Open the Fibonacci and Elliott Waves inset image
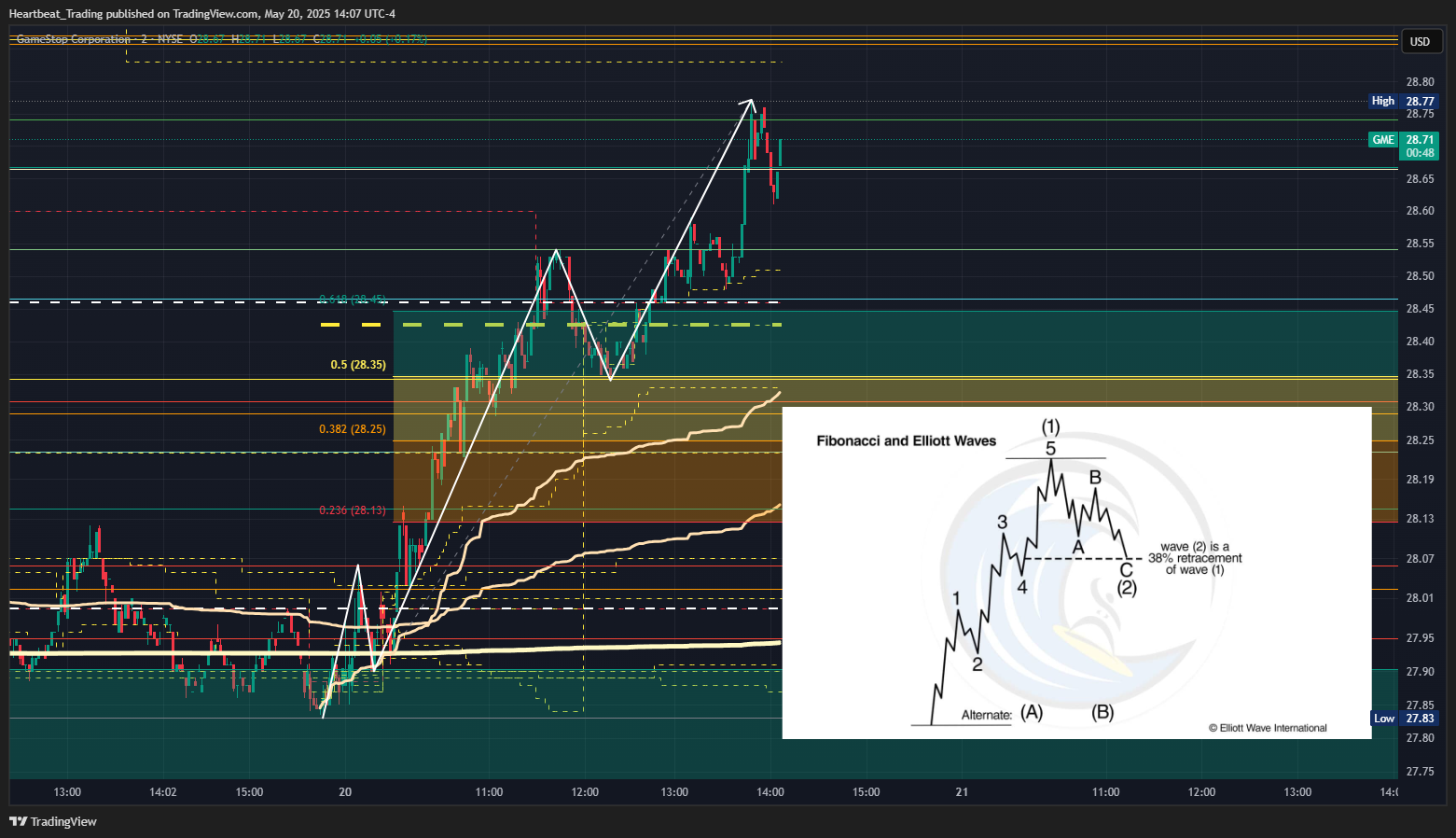 click(x=1076, y=572)
